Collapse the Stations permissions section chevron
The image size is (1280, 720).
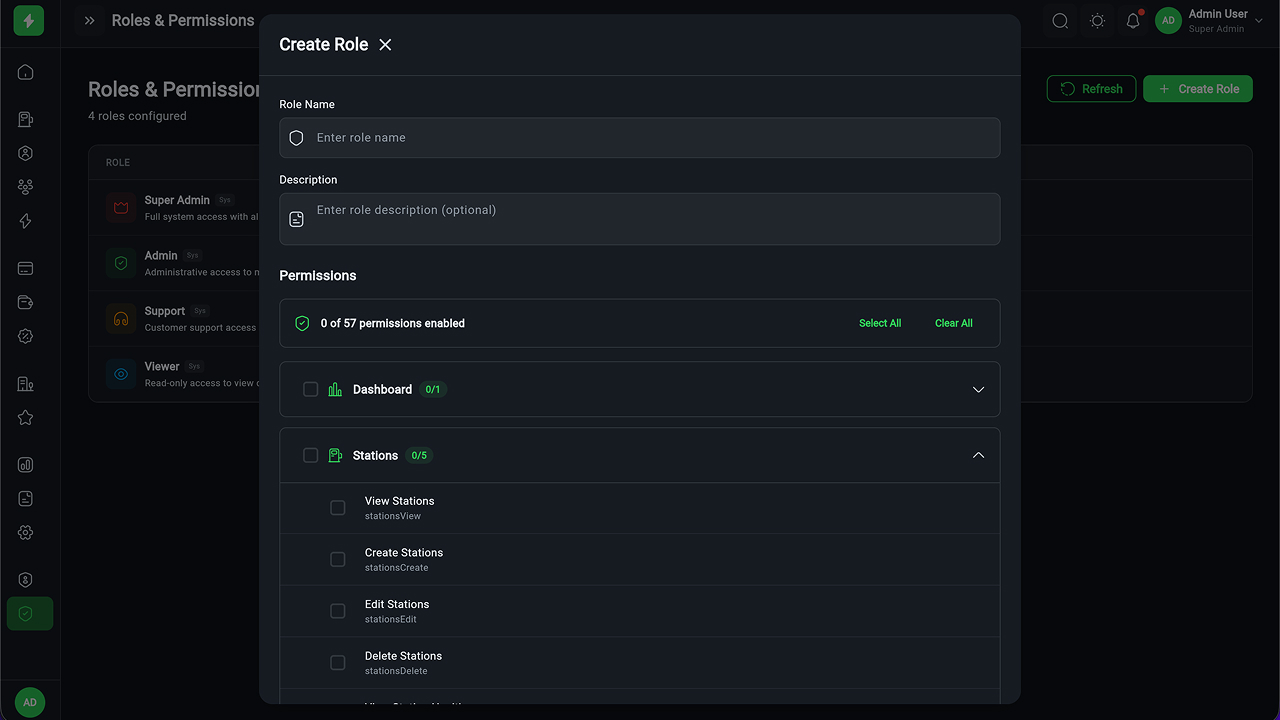point(978,455)
